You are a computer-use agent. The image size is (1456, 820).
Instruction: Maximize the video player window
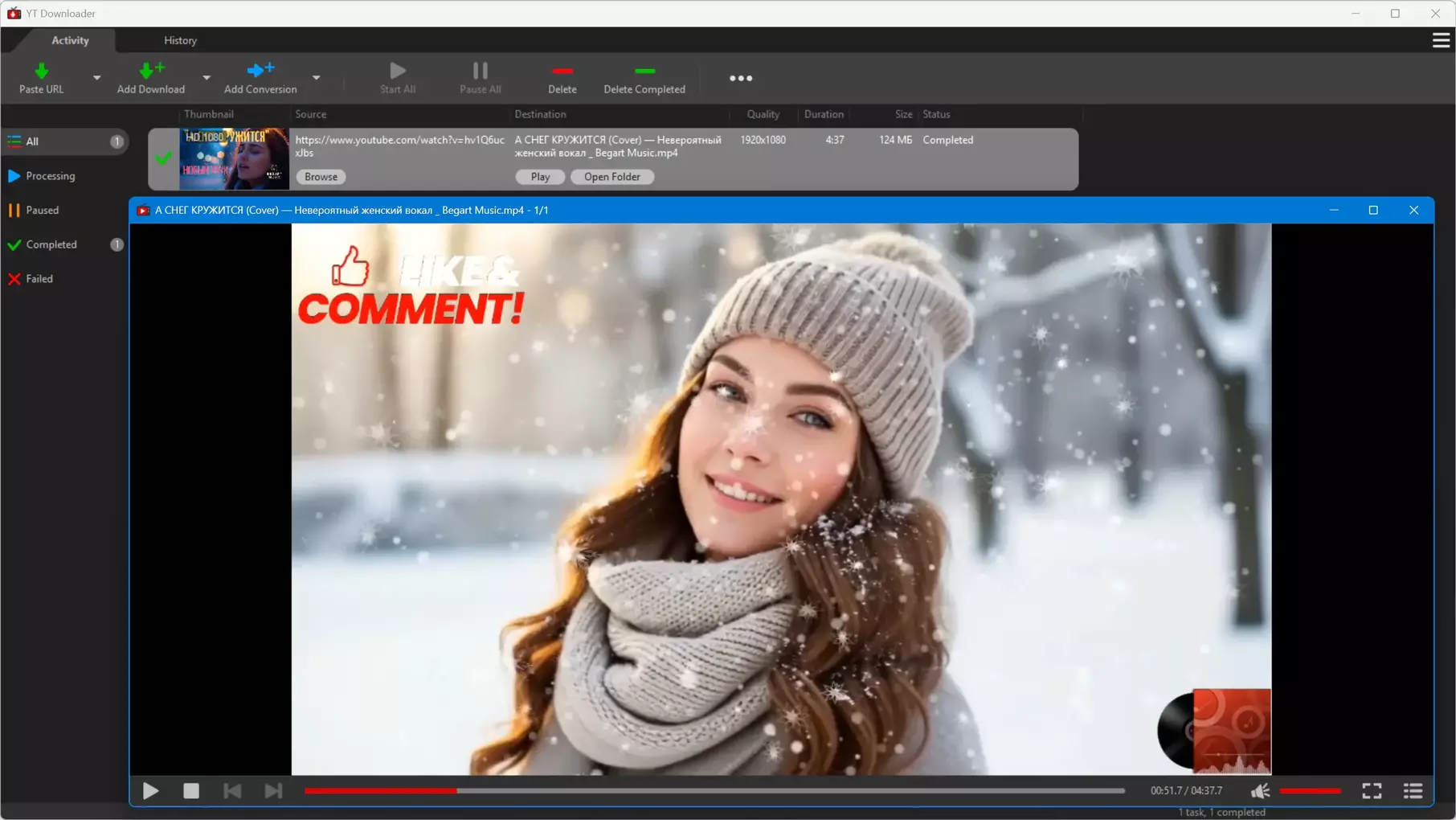[x=1373, y=210]
